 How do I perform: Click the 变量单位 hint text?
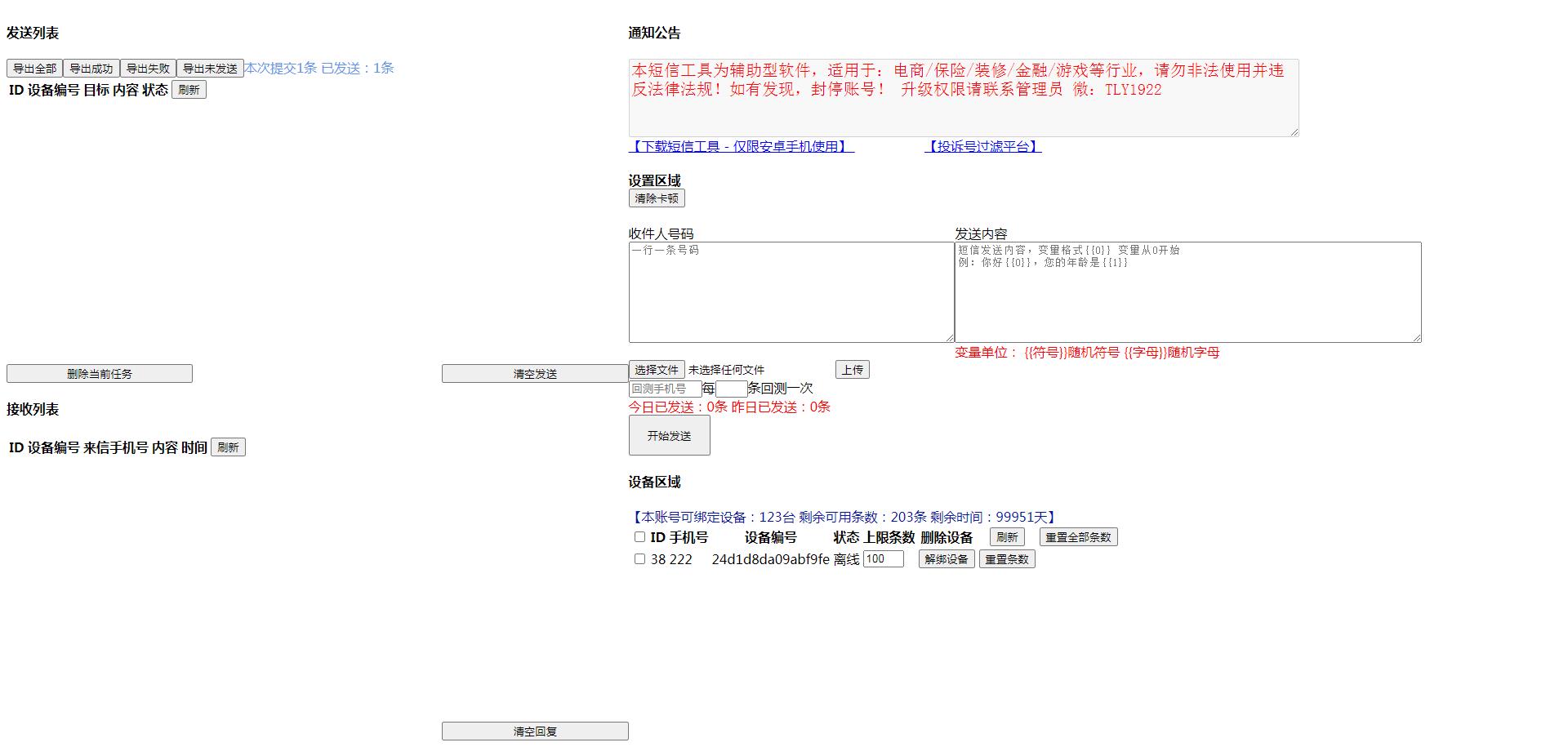pyautogui.click(x=1087, y=353)
